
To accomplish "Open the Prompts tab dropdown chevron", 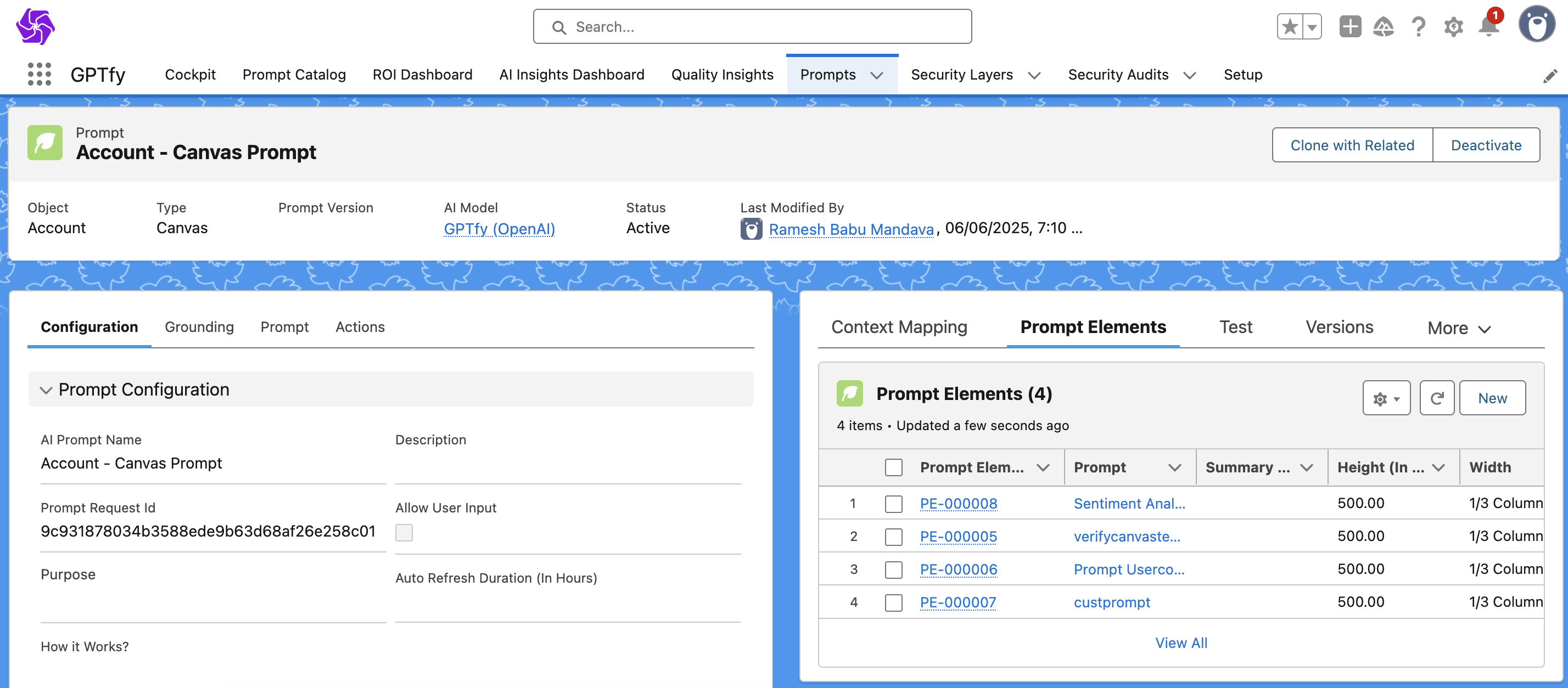I will 877,75.
